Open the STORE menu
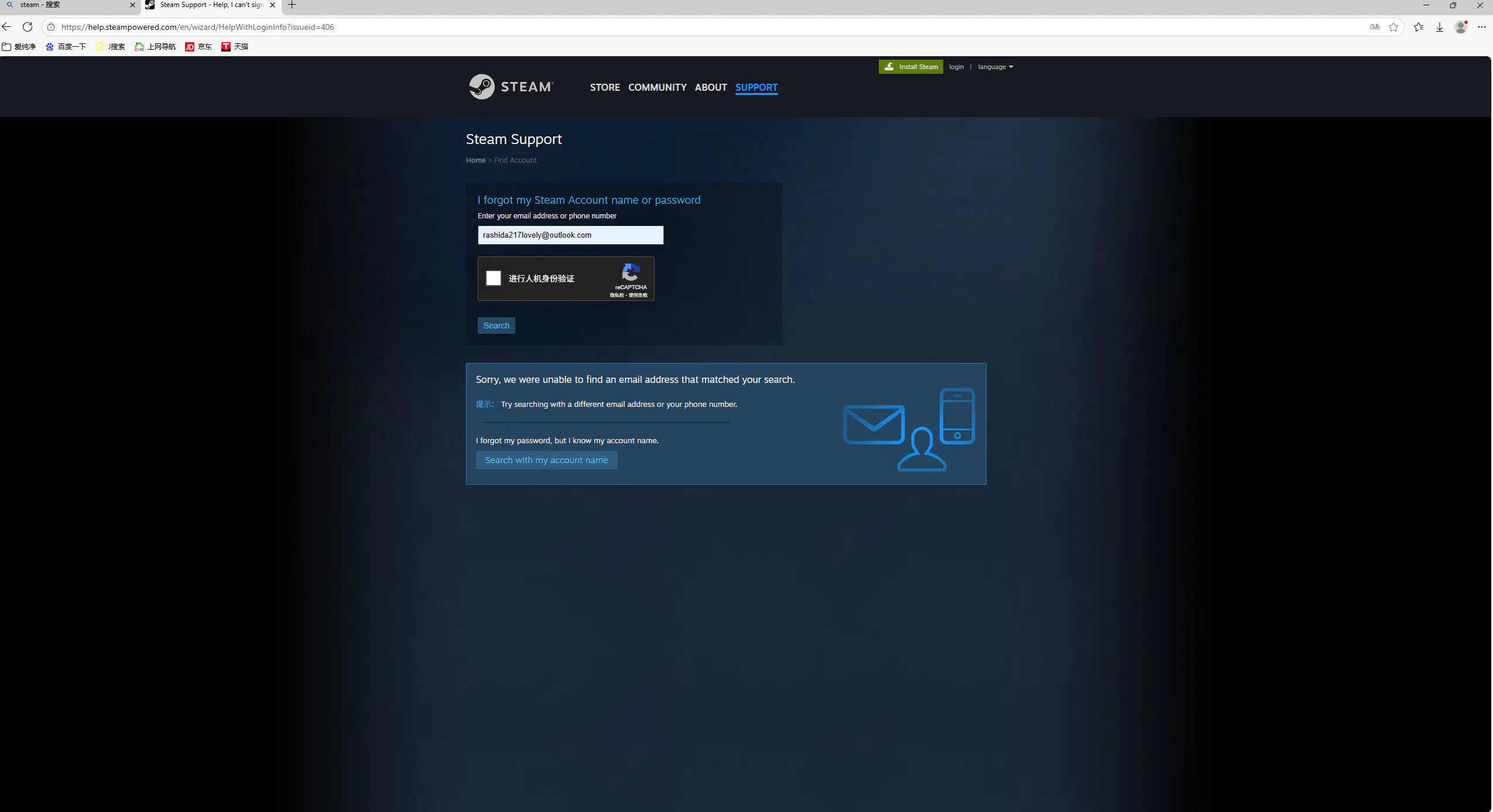The height and width of the screenshot is (812, 1493). 605,87
